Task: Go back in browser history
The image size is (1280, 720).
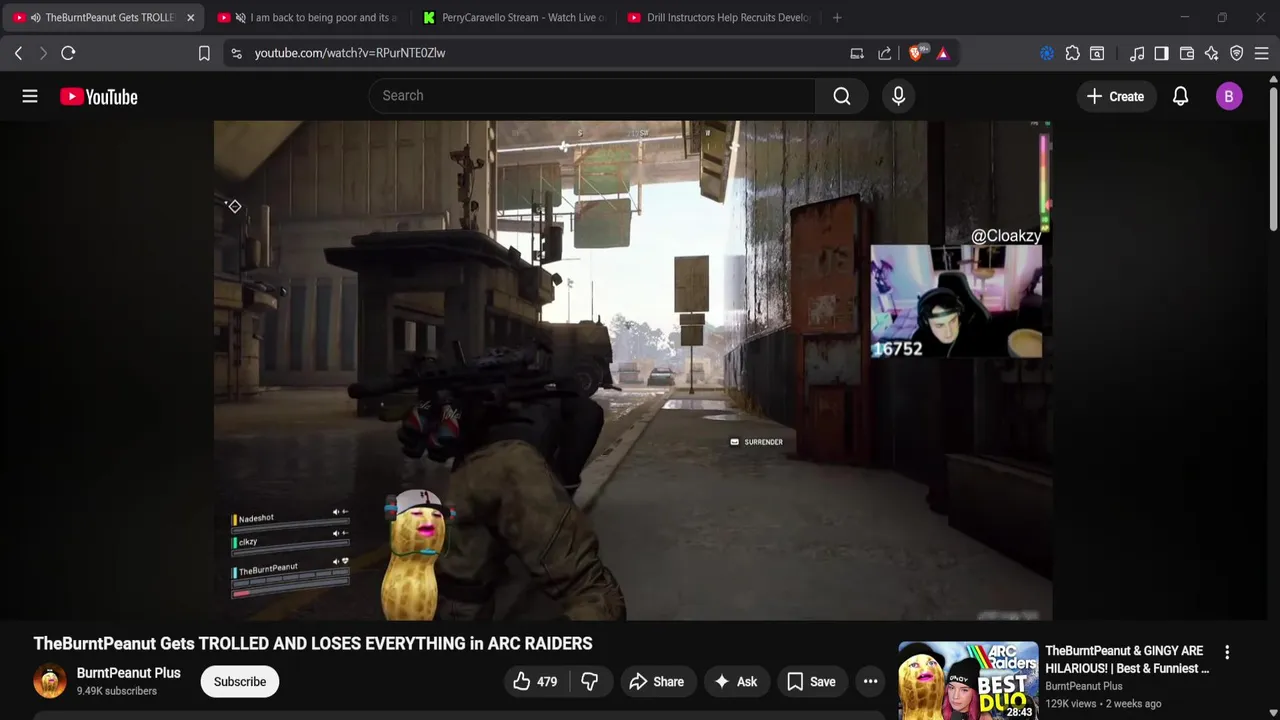Action: click(x=18, y=53)
